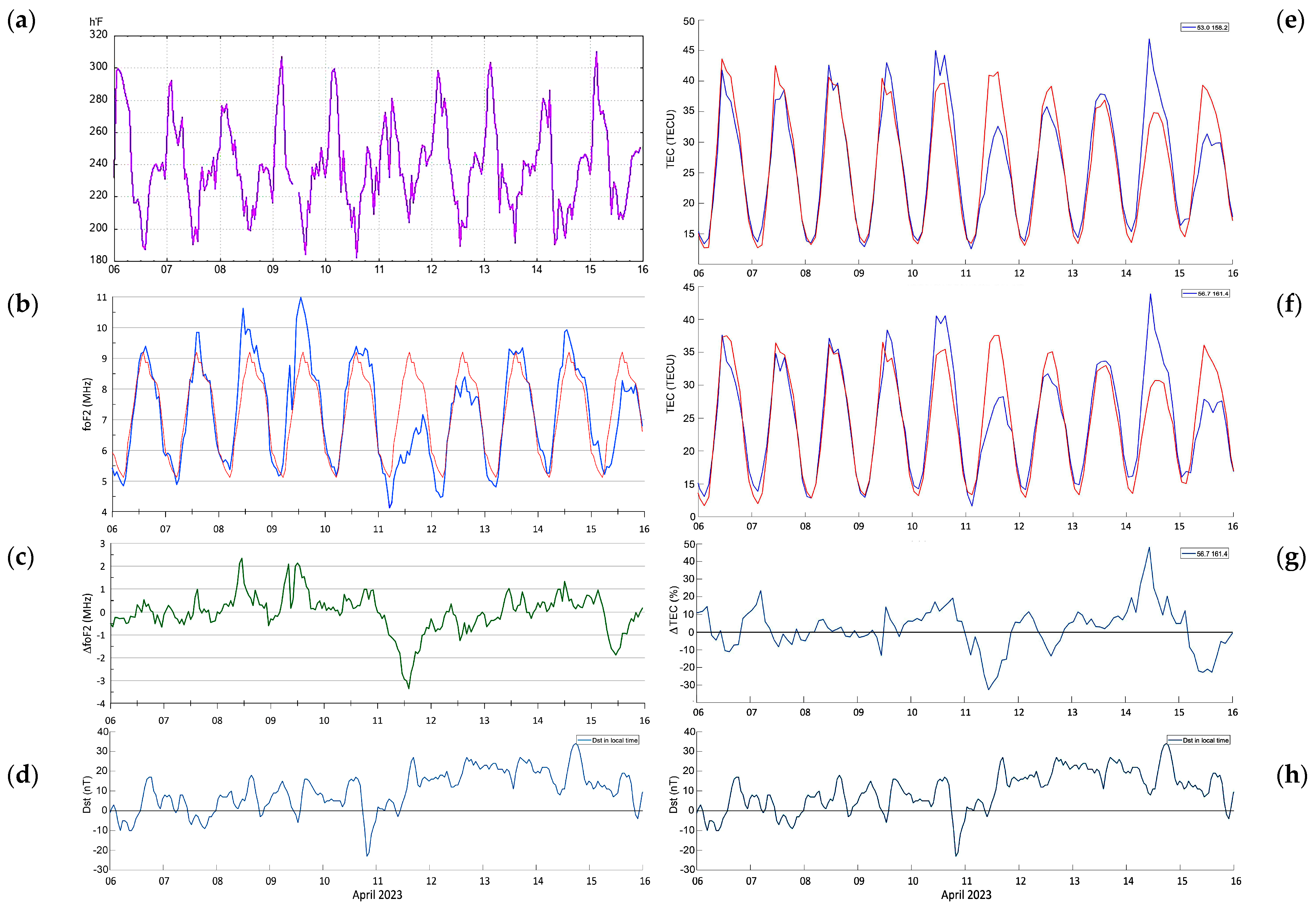Click 'Dst in local time' legend in panel (h)
1316x910 pixels.
pyautogui.click(x=1198, y=740)
